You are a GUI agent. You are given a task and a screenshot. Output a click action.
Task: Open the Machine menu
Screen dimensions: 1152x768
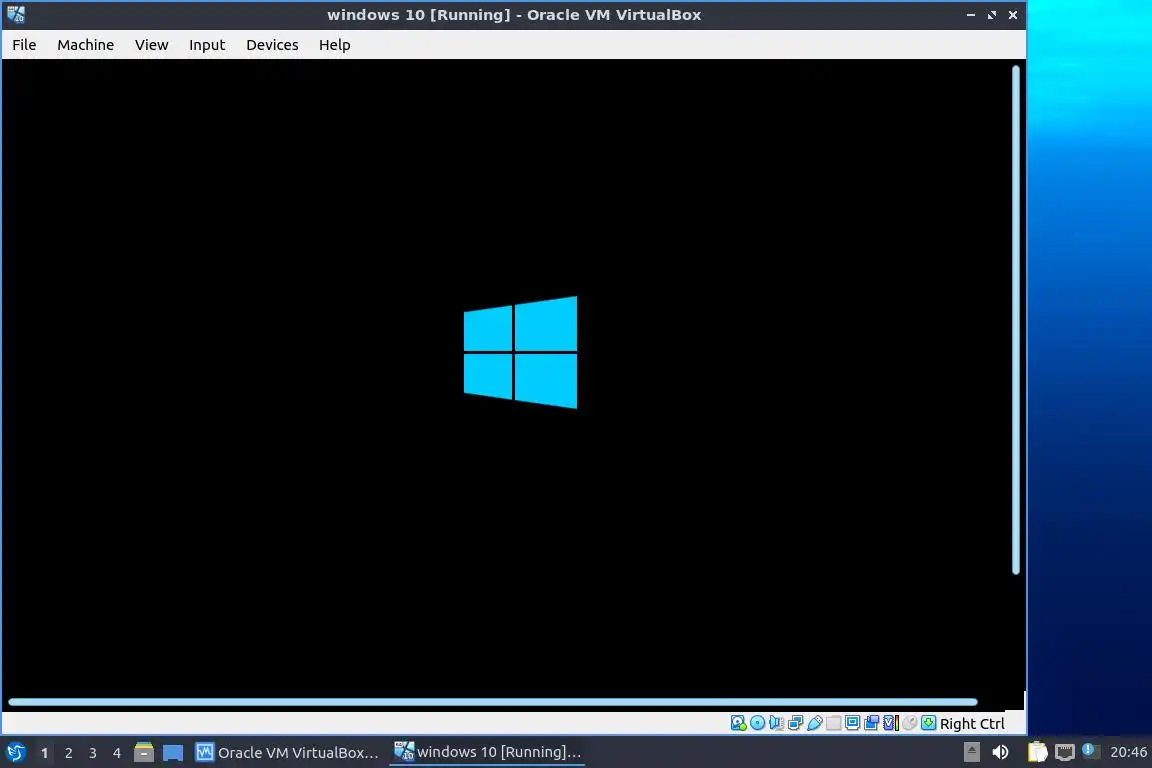point(85,45)
